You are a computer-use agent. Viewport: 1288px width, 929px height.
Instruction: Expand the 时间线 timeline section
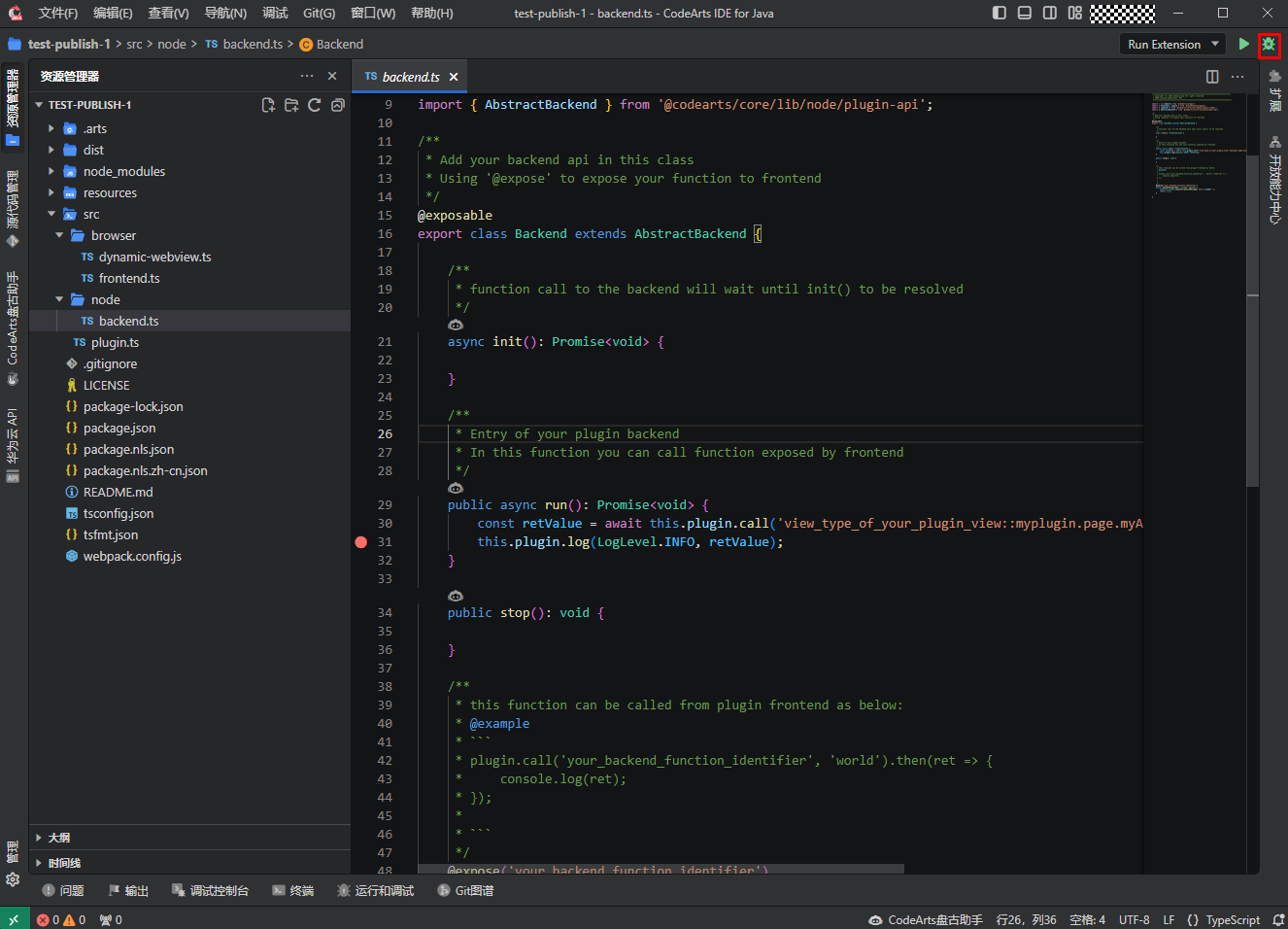point(189,863)
